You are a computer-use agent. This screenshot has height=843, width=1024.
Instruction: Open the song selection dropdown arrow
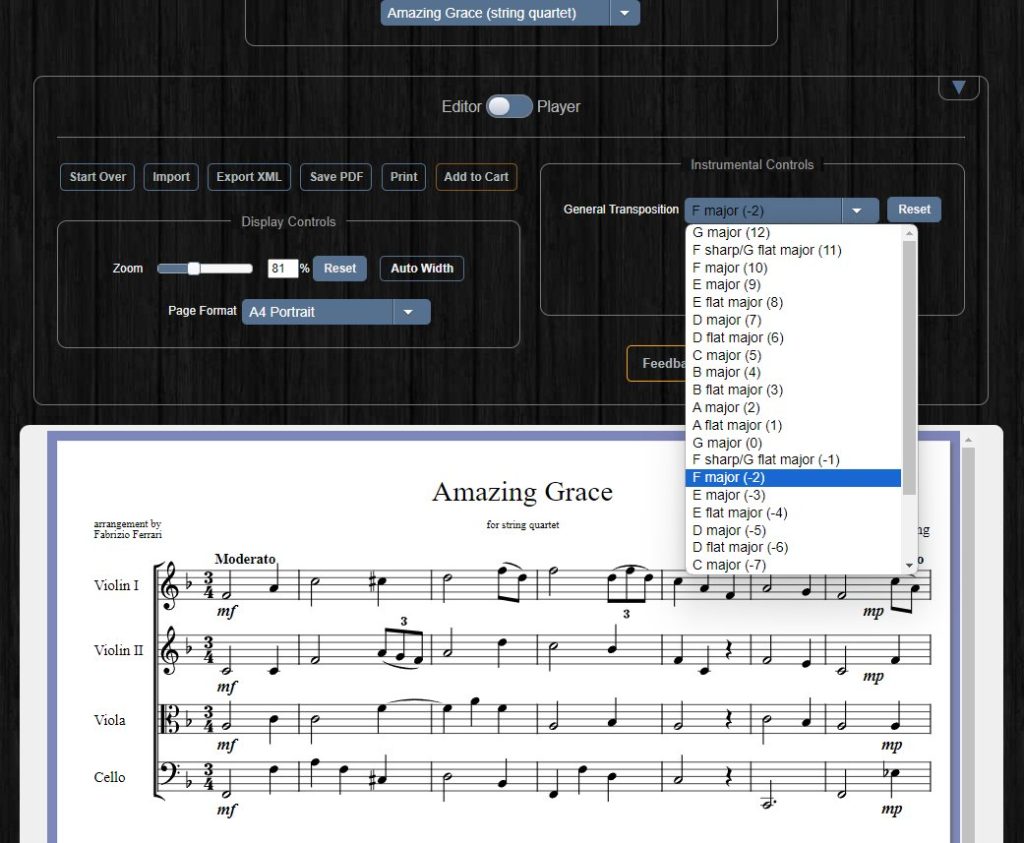click(x=624, y=13)
